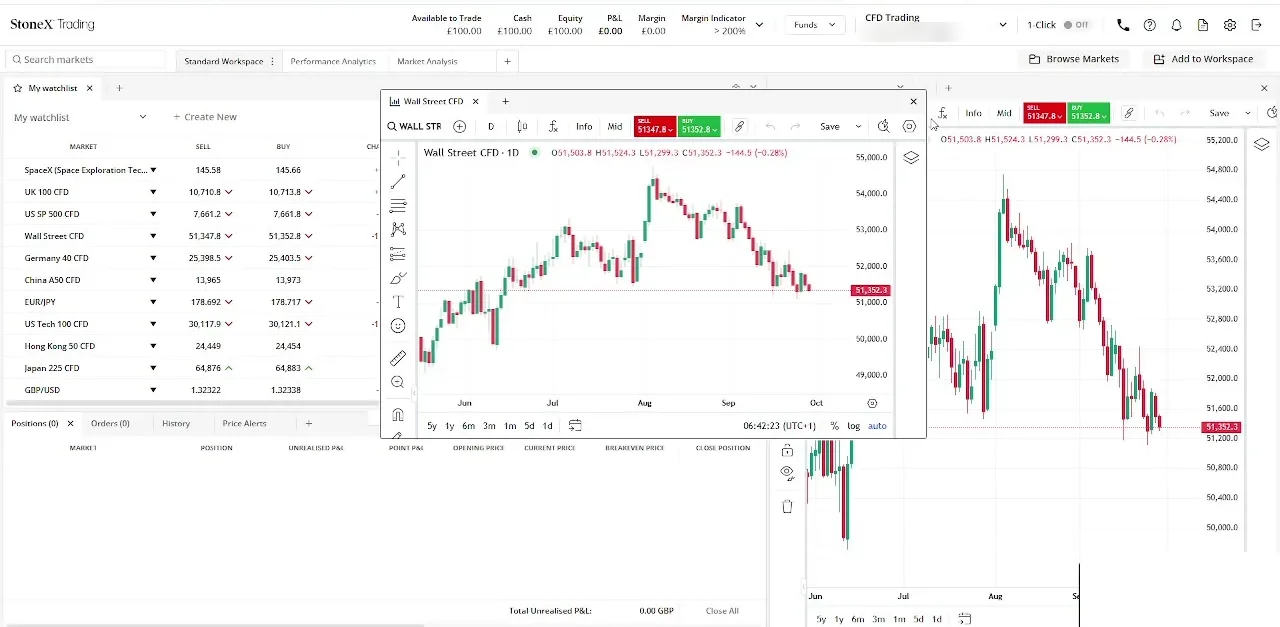Open the forecasting and measurement tools
This screenshot has width=1280, height=627.
pyautogui.click(x=398, y=254)
